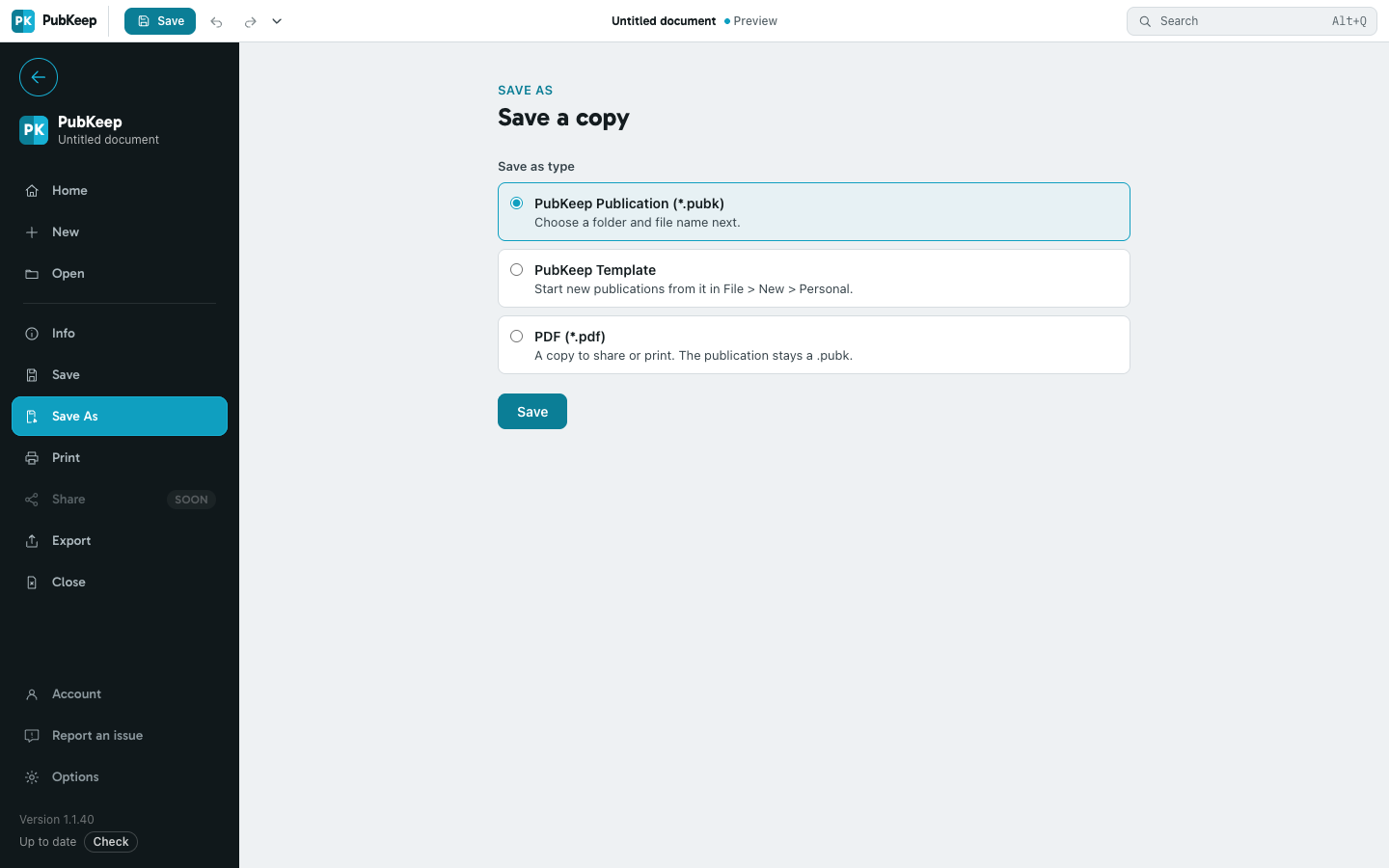Click the 'Version 1.1.40' text
This screenshot has height=868, width=1389.
[57, 820]
